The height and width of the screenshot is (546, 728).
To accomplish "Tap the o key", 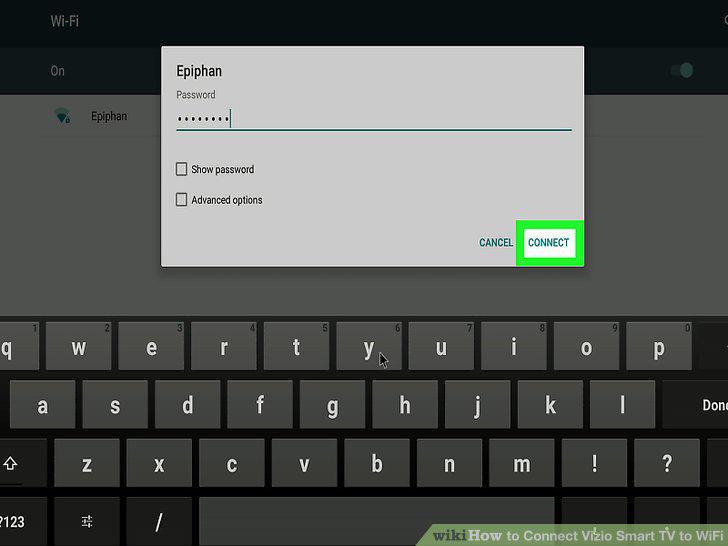I will (586, 346).
